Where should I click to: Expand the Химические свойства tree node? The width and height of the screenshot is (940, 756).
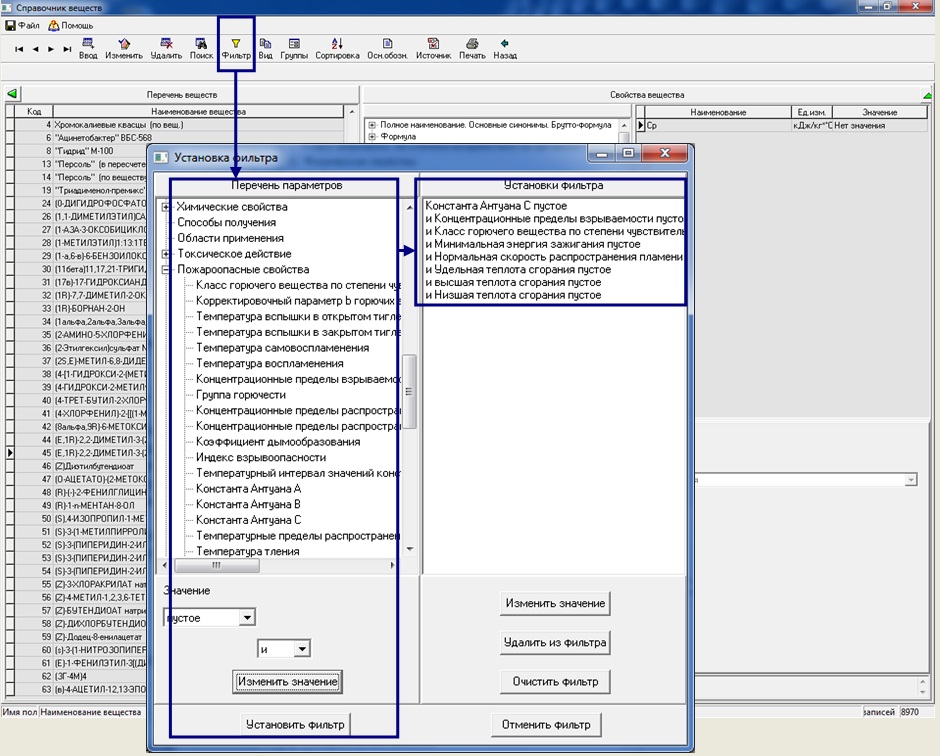point(166,207)
